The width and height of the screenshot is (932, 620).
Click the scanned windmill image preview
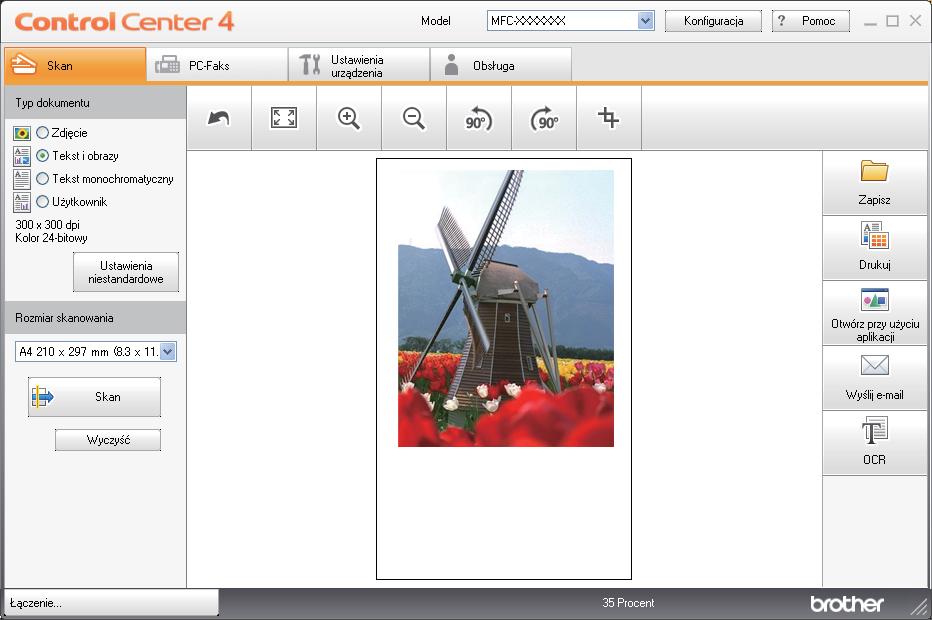pos(506,309)
